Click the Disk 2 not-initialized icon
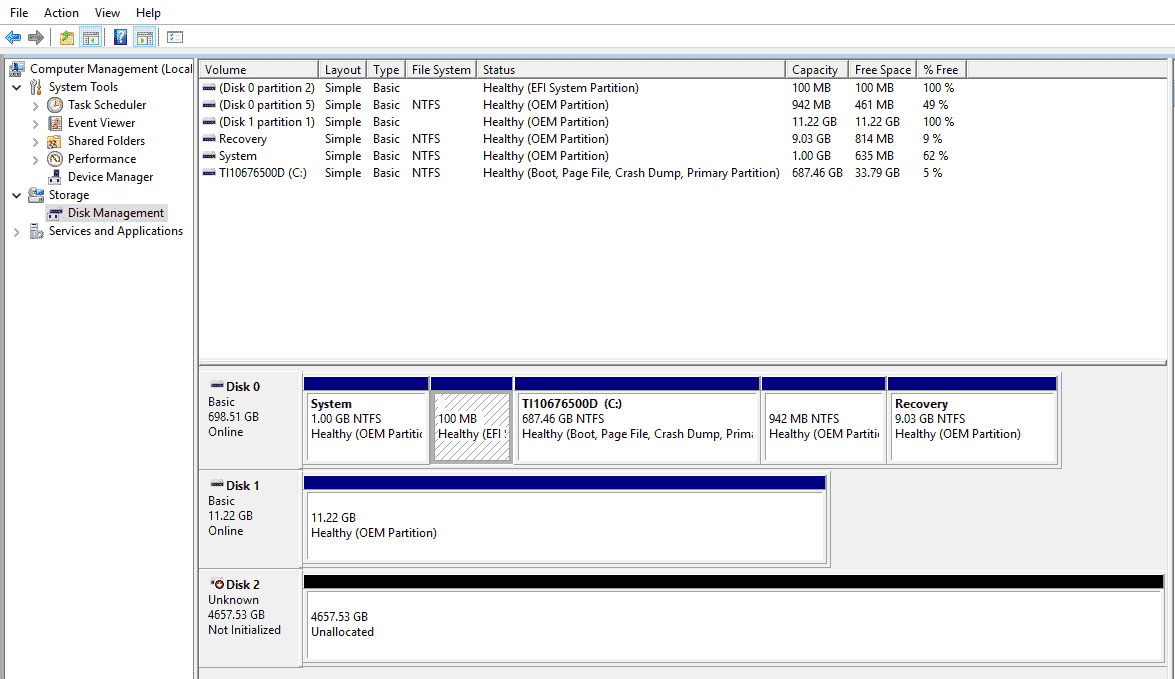1175x679 pixels. [x=217, y=584]
